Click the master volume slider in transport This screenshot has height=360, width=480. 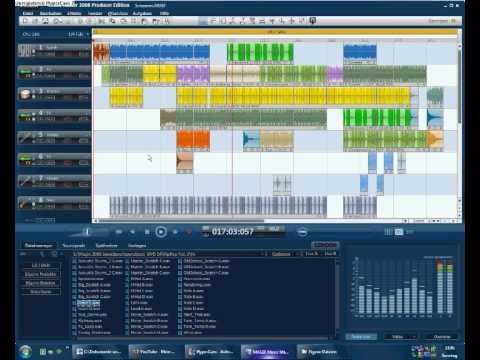point(87,232)
